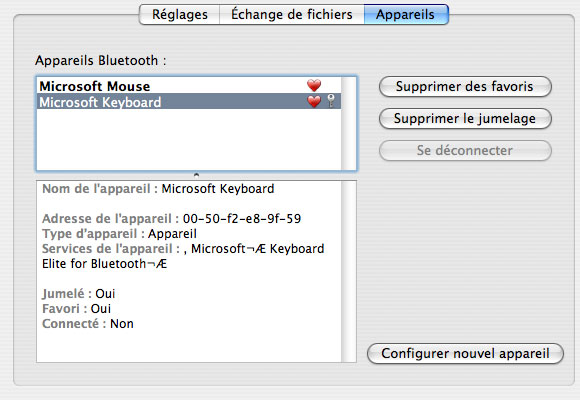Click the favorite heart icon for Microsoft Keyboard

(314, 101)
